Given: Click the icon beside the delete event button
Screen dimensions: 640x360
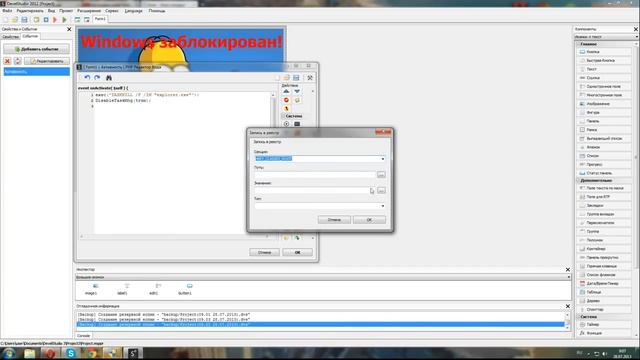Looking at the screenshot, I should [18, 61].
